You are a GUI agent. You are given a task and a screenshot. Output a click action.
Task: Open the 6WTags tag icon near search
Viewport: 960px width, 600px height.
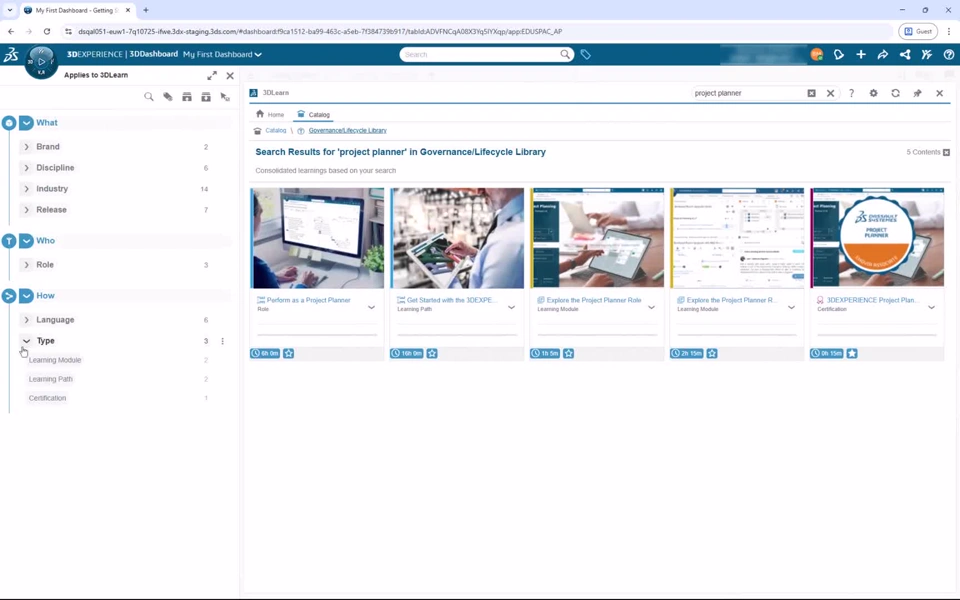click(585, 54)
